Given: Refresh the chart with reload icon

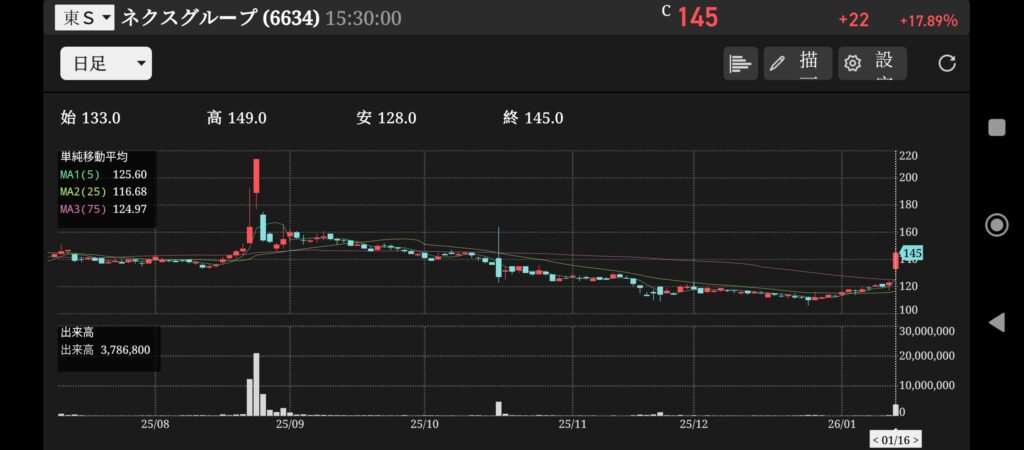Looking at the screenshot, I should 947,64.
